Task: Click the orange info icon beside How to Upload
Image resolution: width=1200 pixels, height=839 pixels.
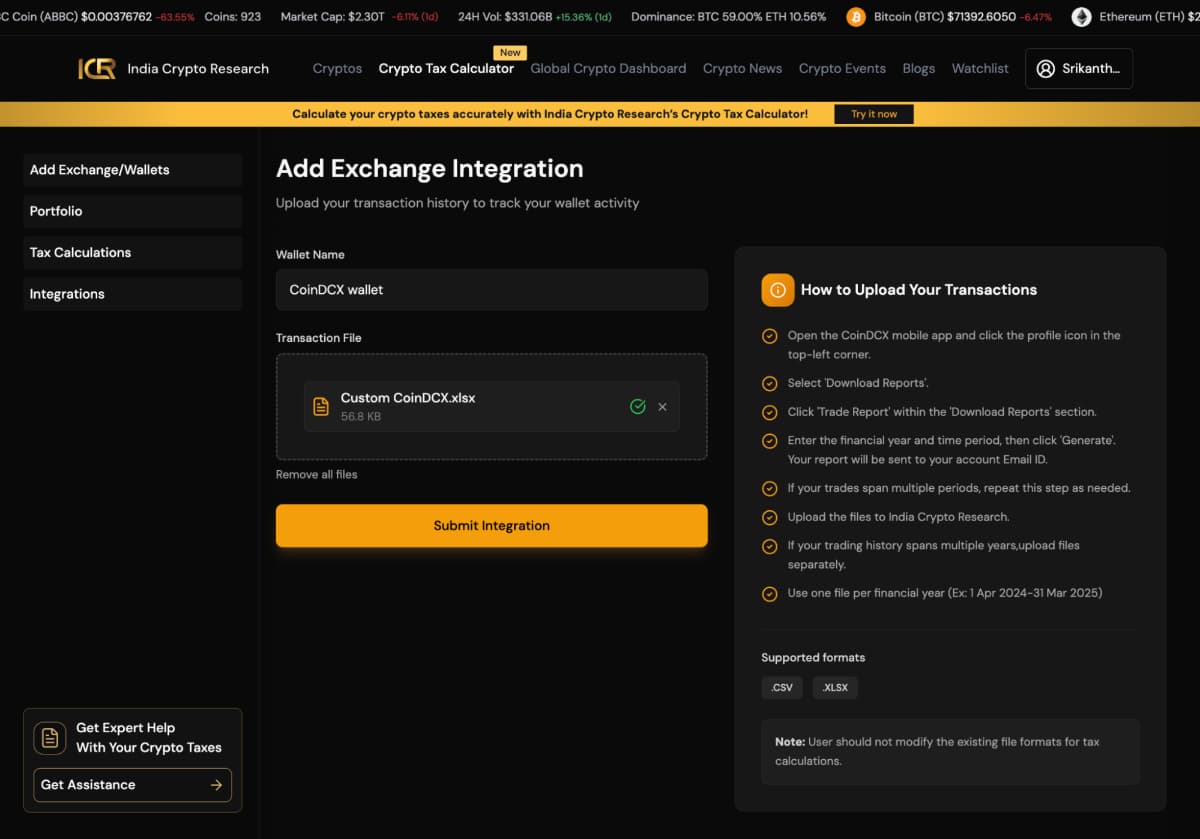Action: [777, 290]
